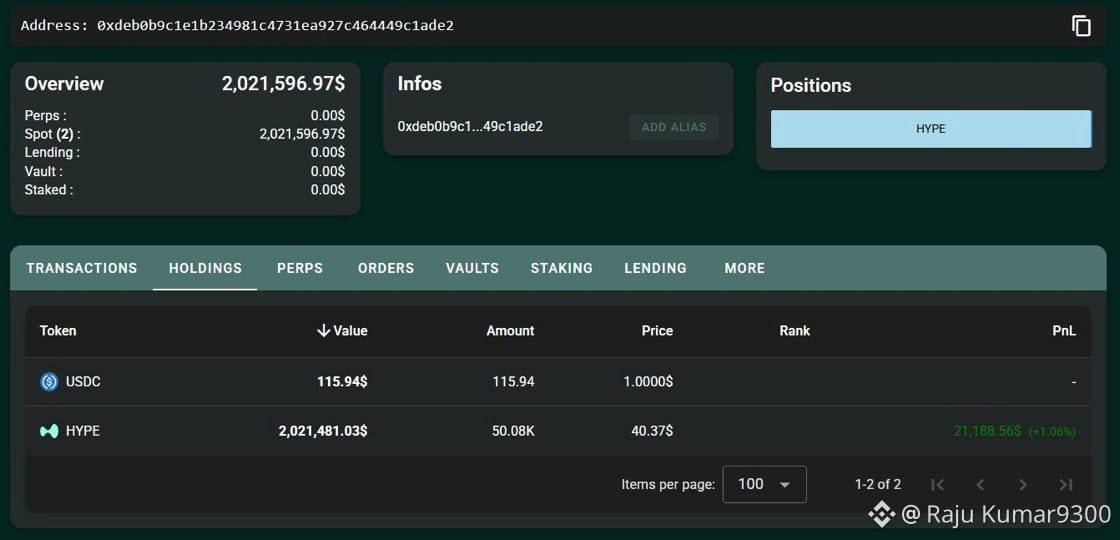This screenshot has width=1120, height=540.
Task: Sort holdings by Rank column
Action: pos(795,331)
